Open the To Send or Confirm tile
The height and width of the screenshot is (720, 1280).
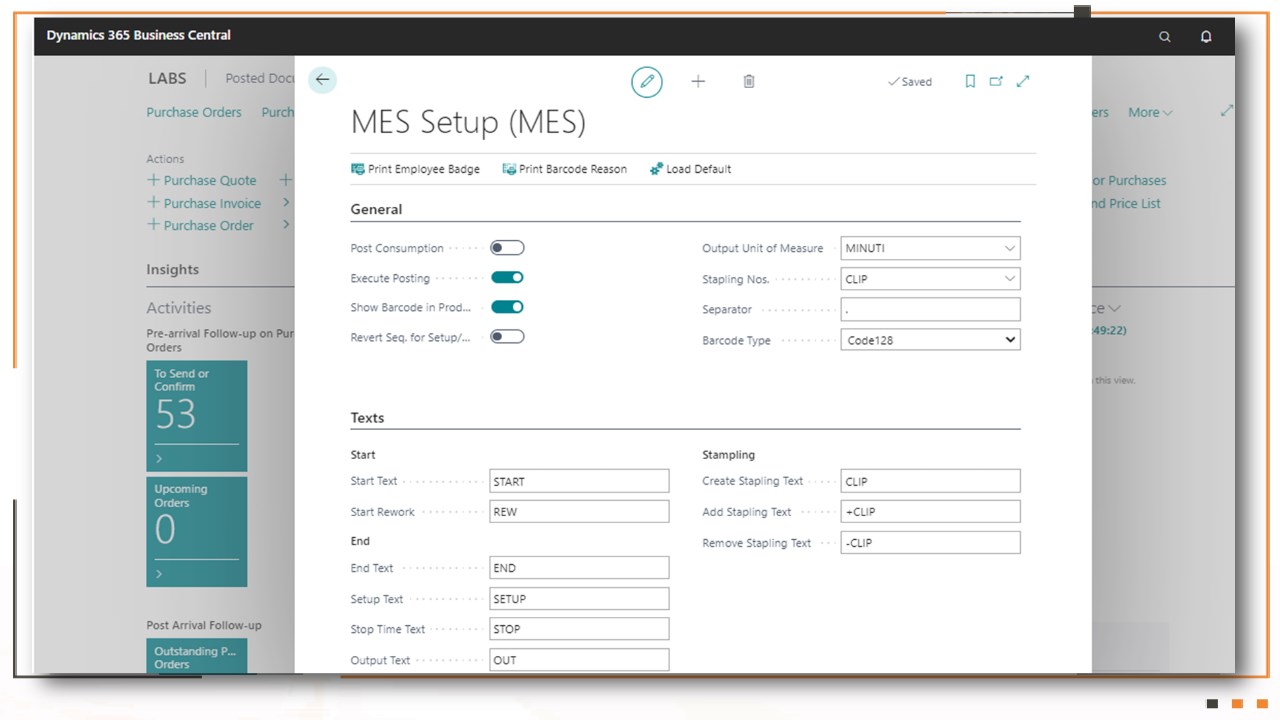197,416
